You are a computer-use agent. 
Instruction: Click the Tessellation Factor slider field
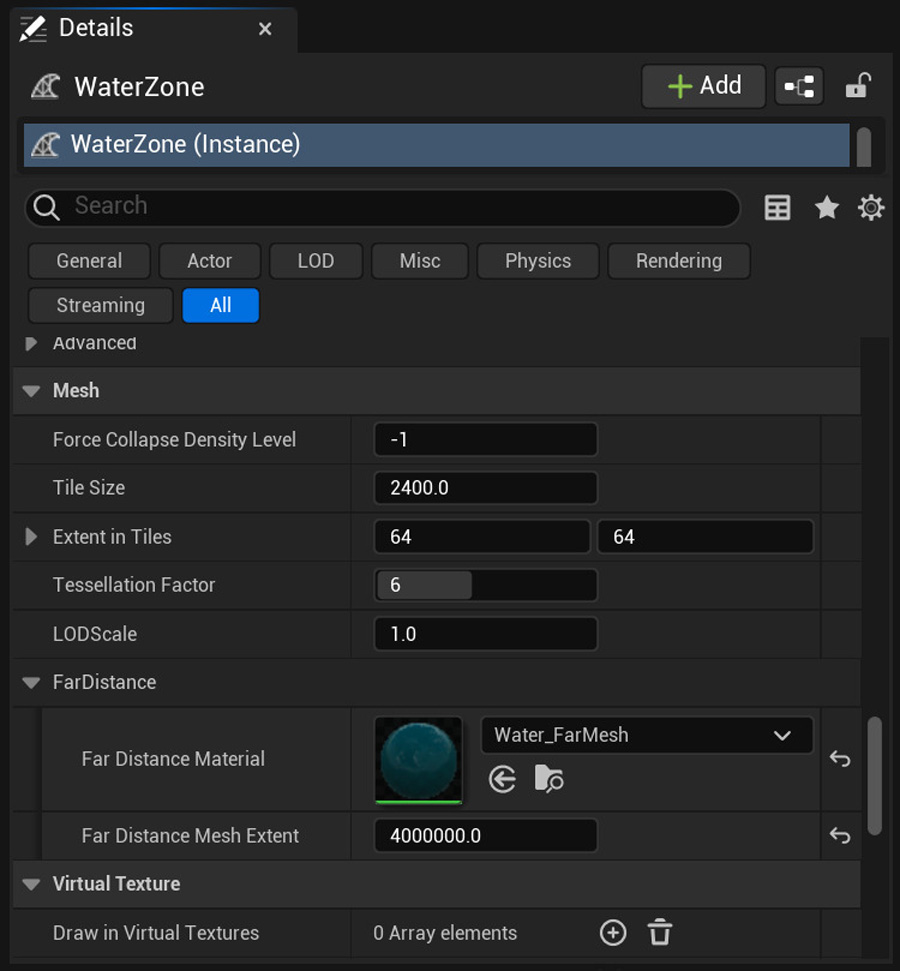point(485,585)
